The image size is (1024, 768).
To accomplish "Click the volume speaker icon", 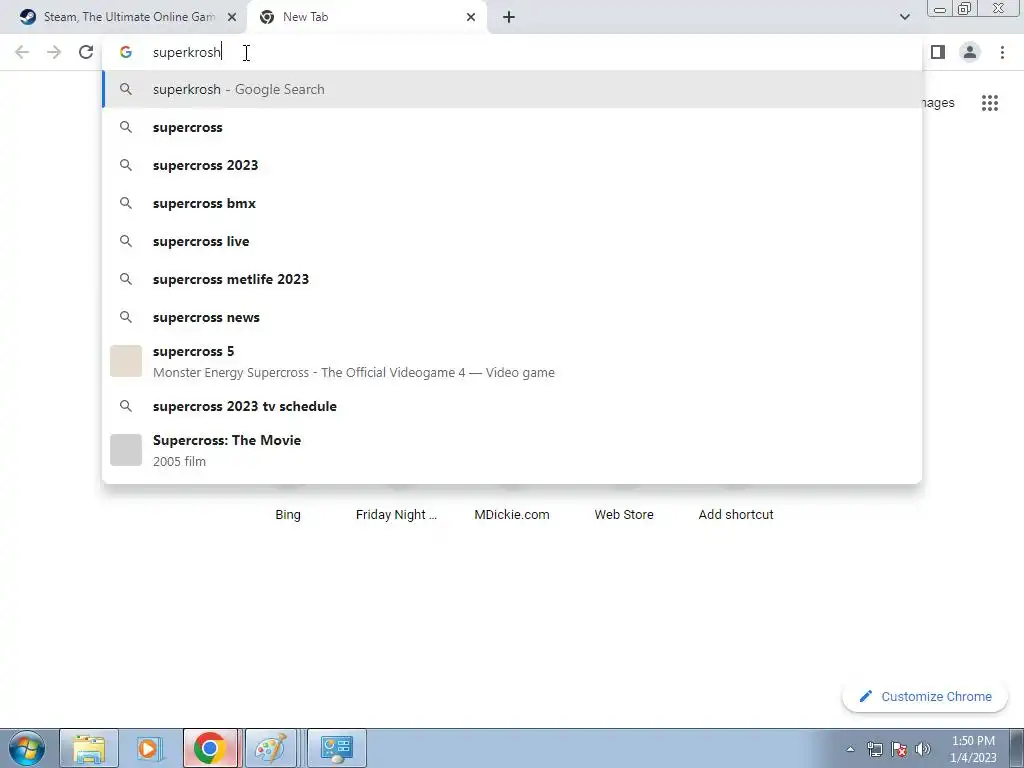I will [x=923, y=749].
